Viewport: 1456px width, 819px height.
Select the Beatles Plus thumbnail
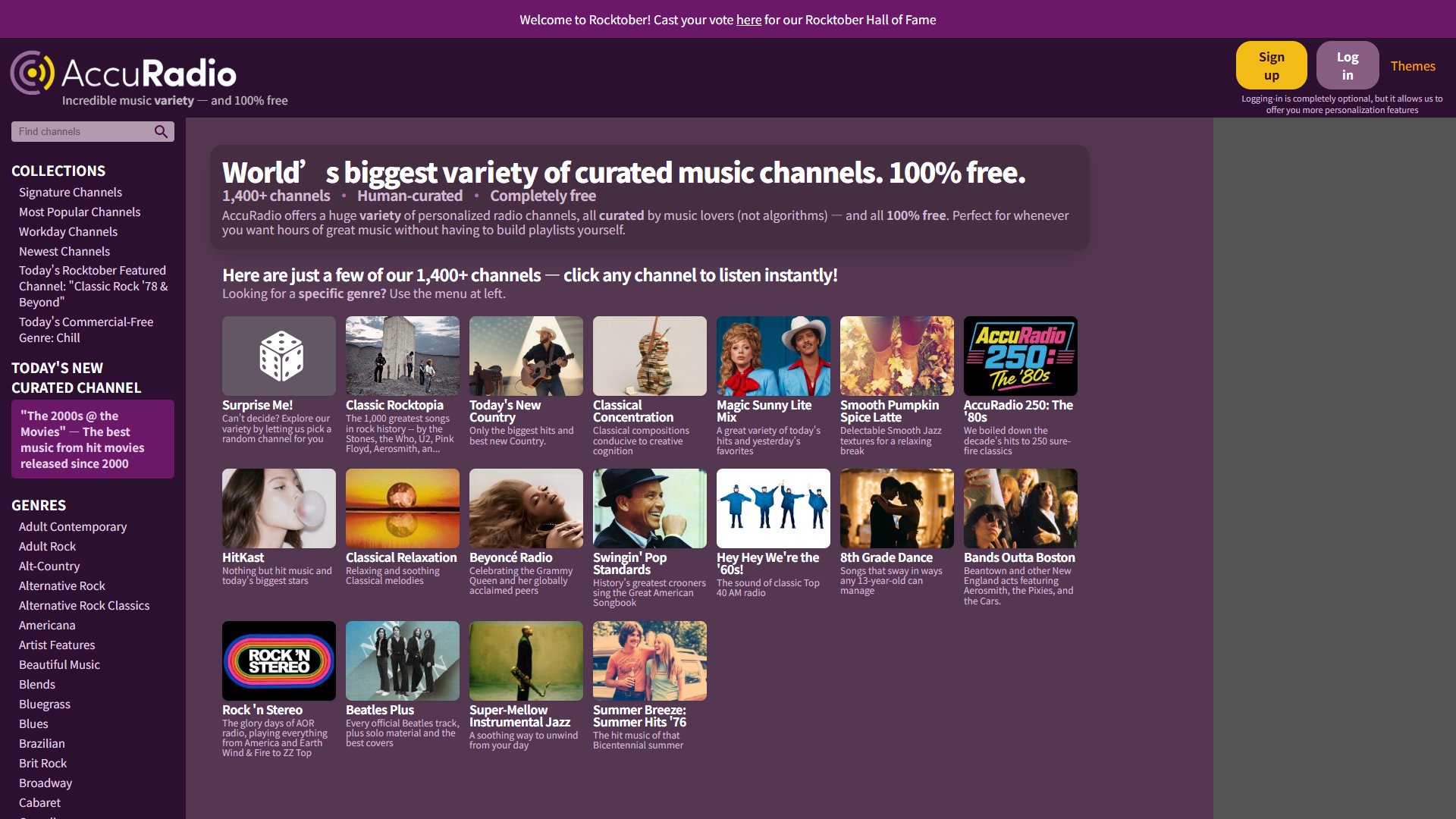click(x=403, y=661)
